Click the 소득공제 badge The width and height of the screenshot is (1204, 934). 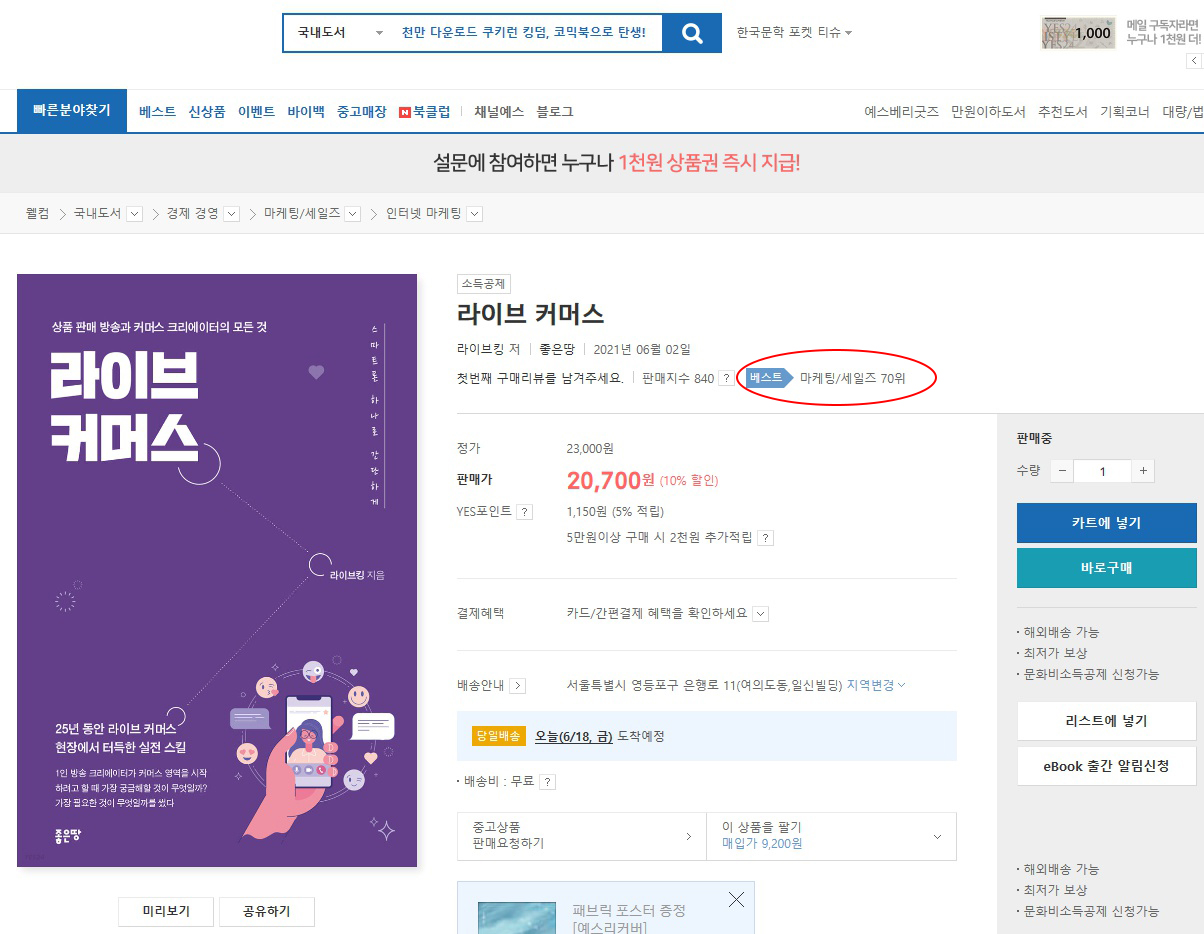pos(484,284)
